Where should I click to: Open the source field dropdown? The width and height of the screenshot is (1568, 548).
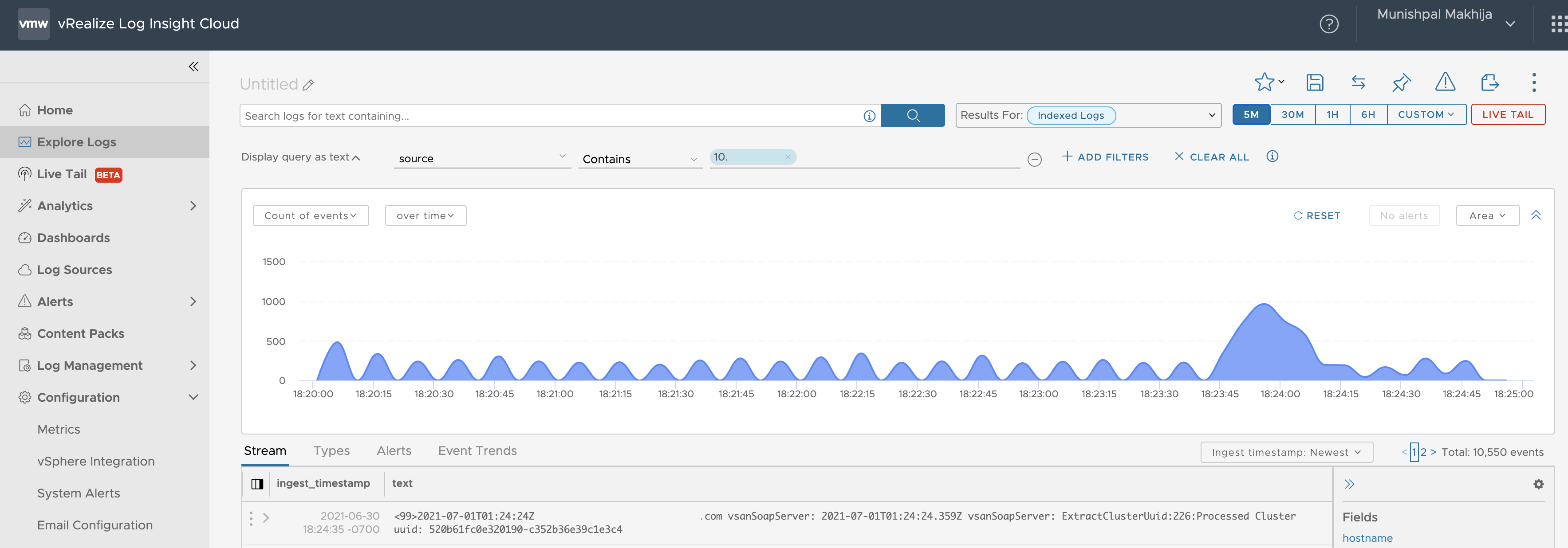482,158
